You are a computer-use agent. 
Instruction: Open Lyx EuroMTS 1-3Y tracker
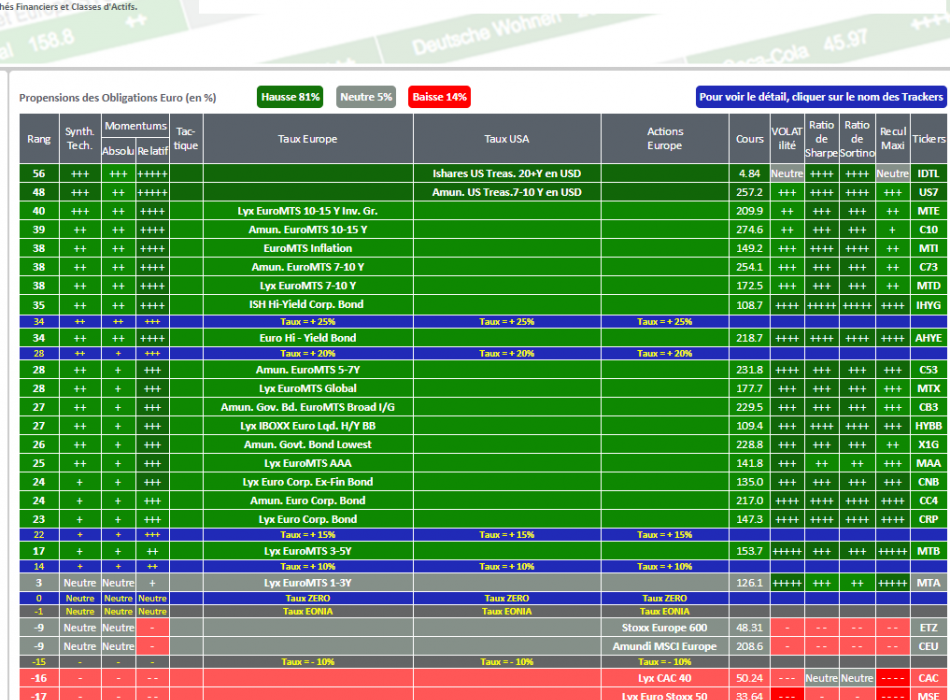307,583
